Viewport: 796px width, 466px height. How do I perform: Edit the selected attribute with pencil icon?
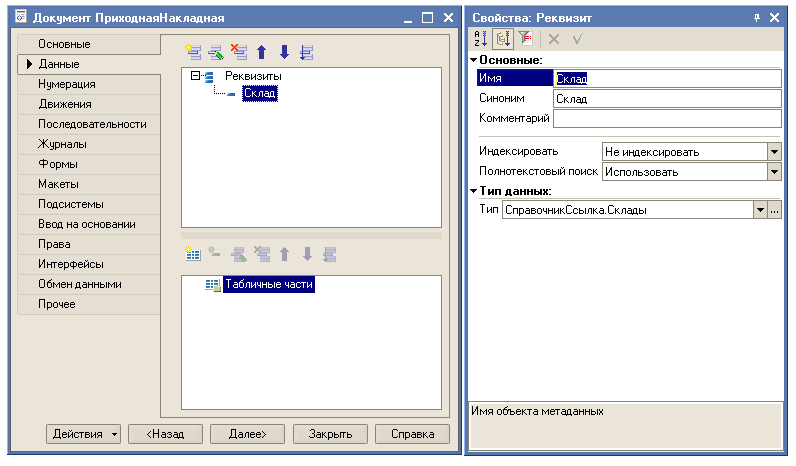216,52
